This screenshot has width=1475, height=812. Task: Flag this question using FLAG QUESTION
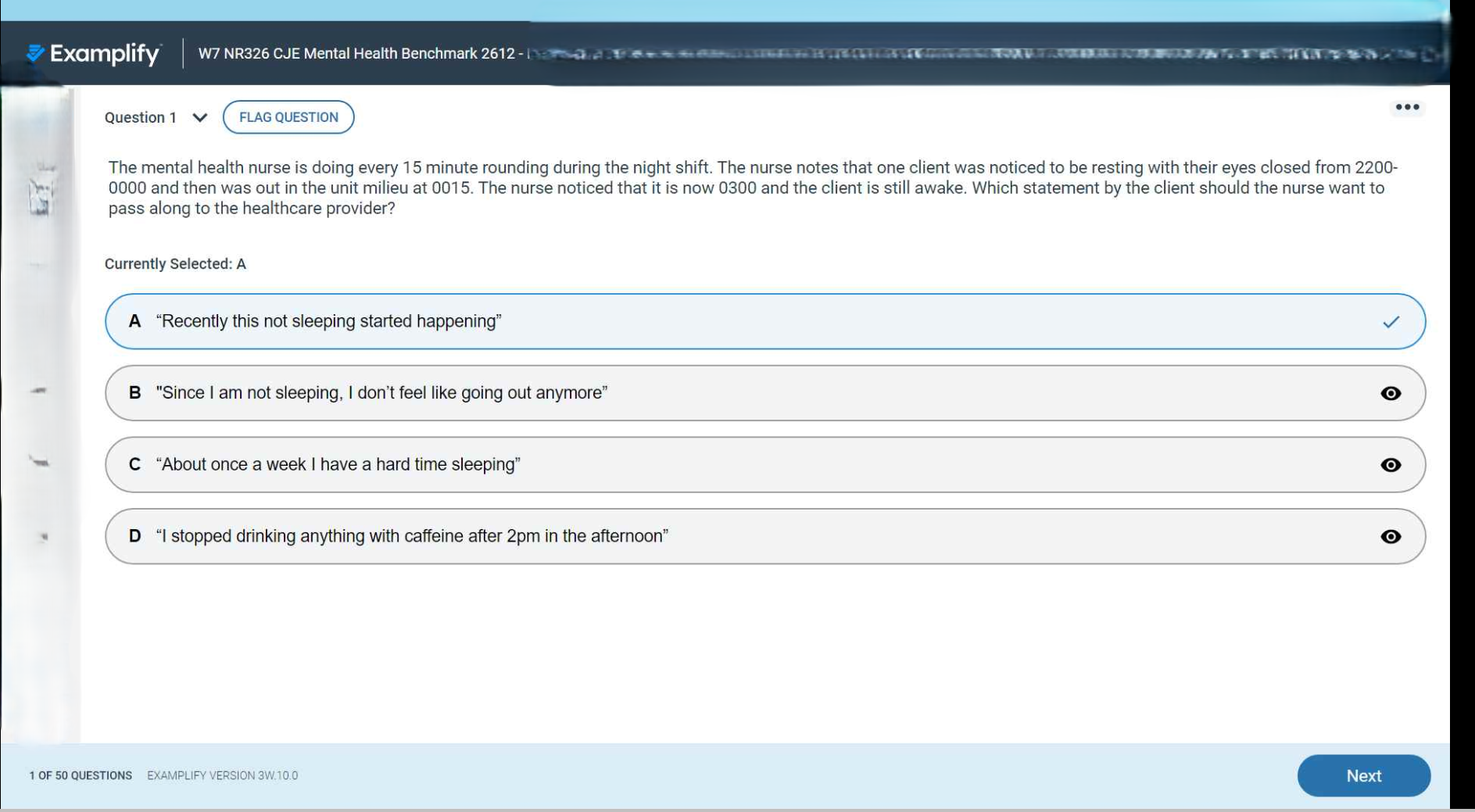click(288, 117)
